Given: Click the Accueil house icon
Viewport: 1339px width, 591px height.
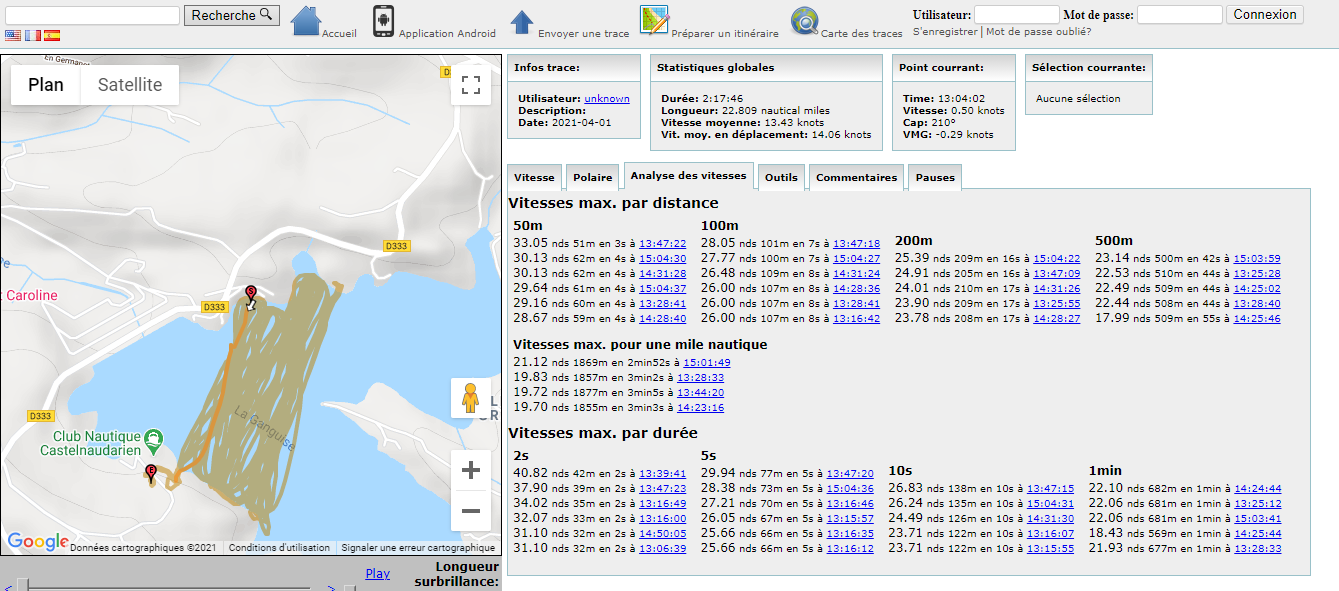Looking at the screenshot, I should point(306,21).
